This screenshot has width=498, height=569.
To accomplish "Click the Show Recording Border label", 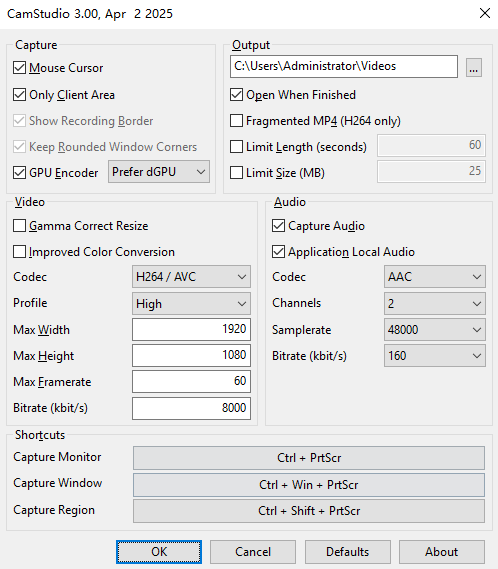I will pos(91,121).
